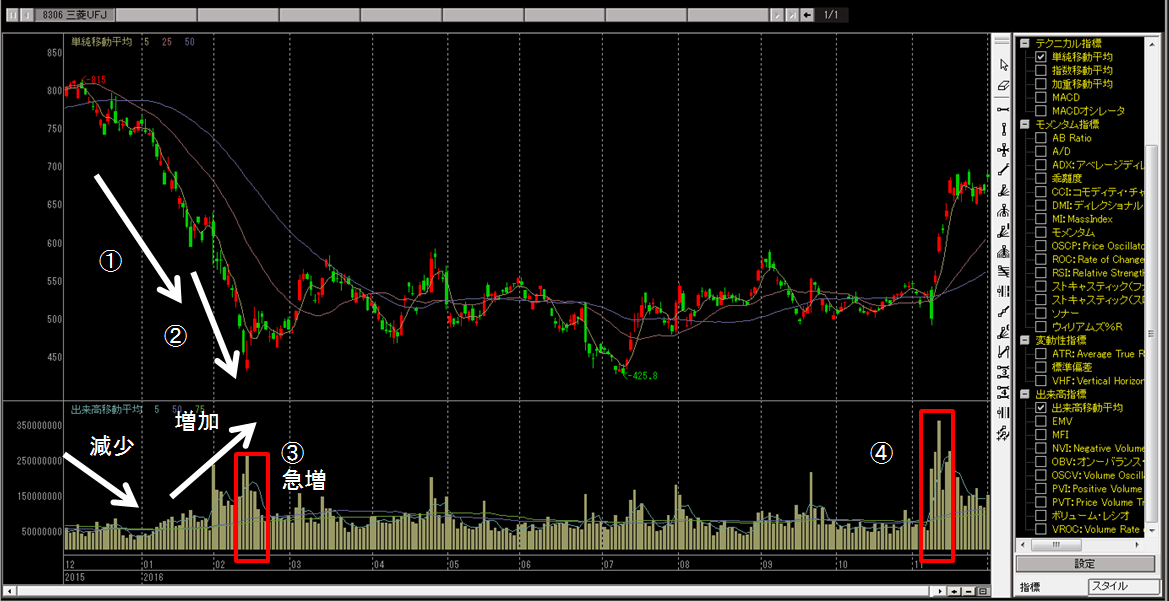Viewport: 1169px width, 601px height.
Task: Collapse the モメンタム指標 tree group
Action: coord(1024,125)
